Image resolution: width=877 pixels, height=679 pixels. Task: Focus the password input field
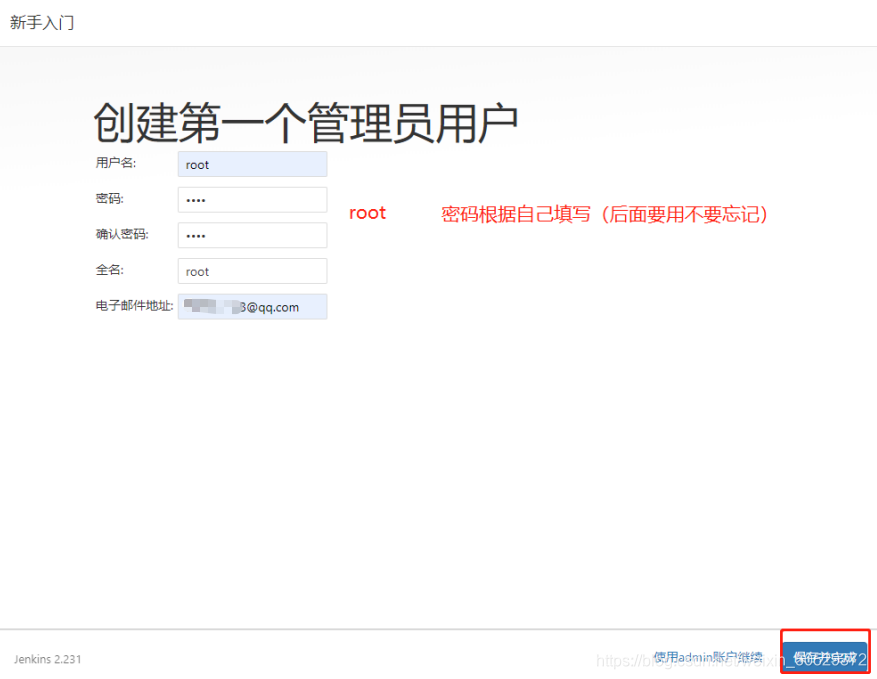tap(252, 200)
